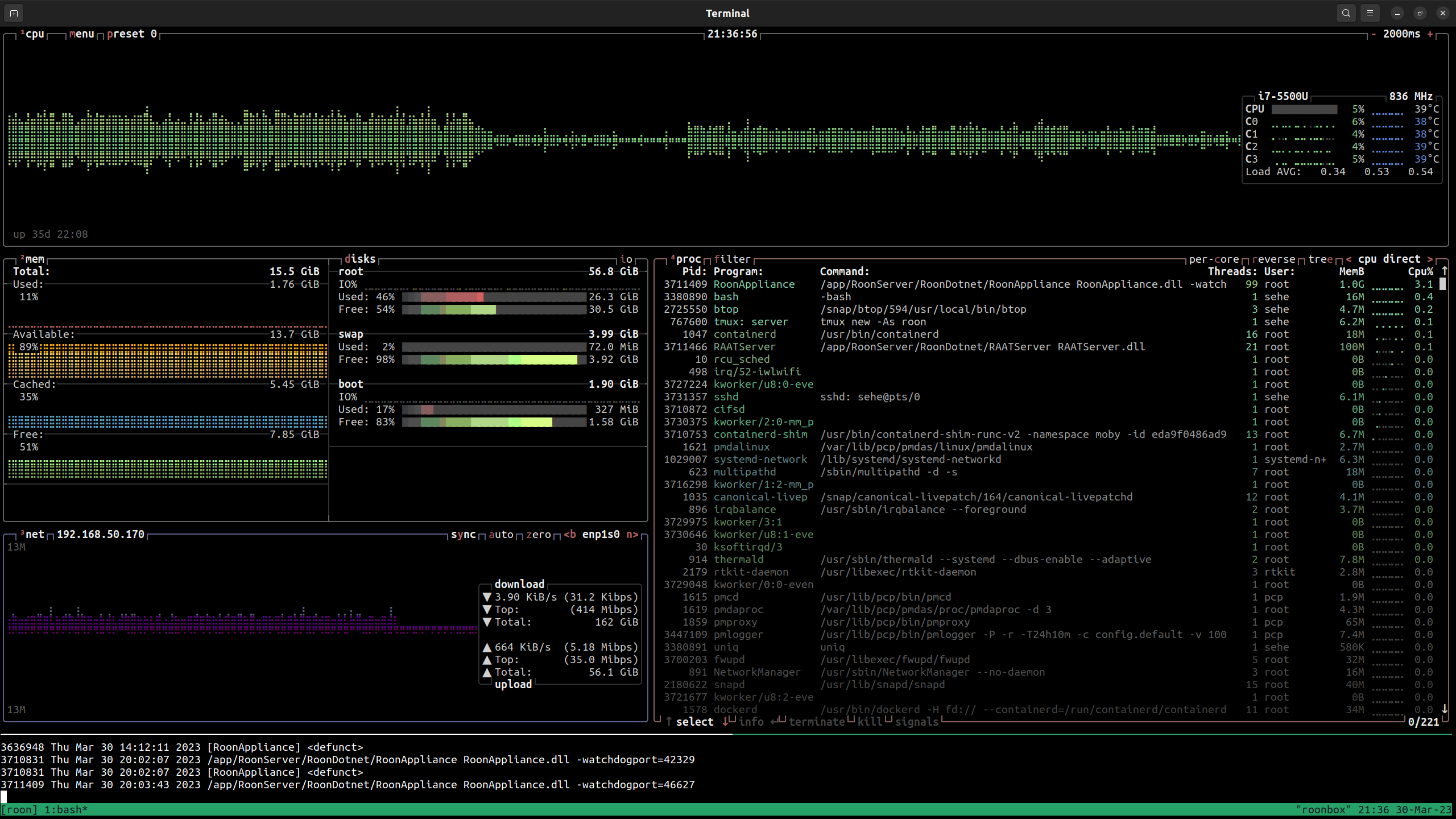This screenshot has width=1456, height=819.
Task: Click previous sort column left arrow
Action: tap(1349, 259)
